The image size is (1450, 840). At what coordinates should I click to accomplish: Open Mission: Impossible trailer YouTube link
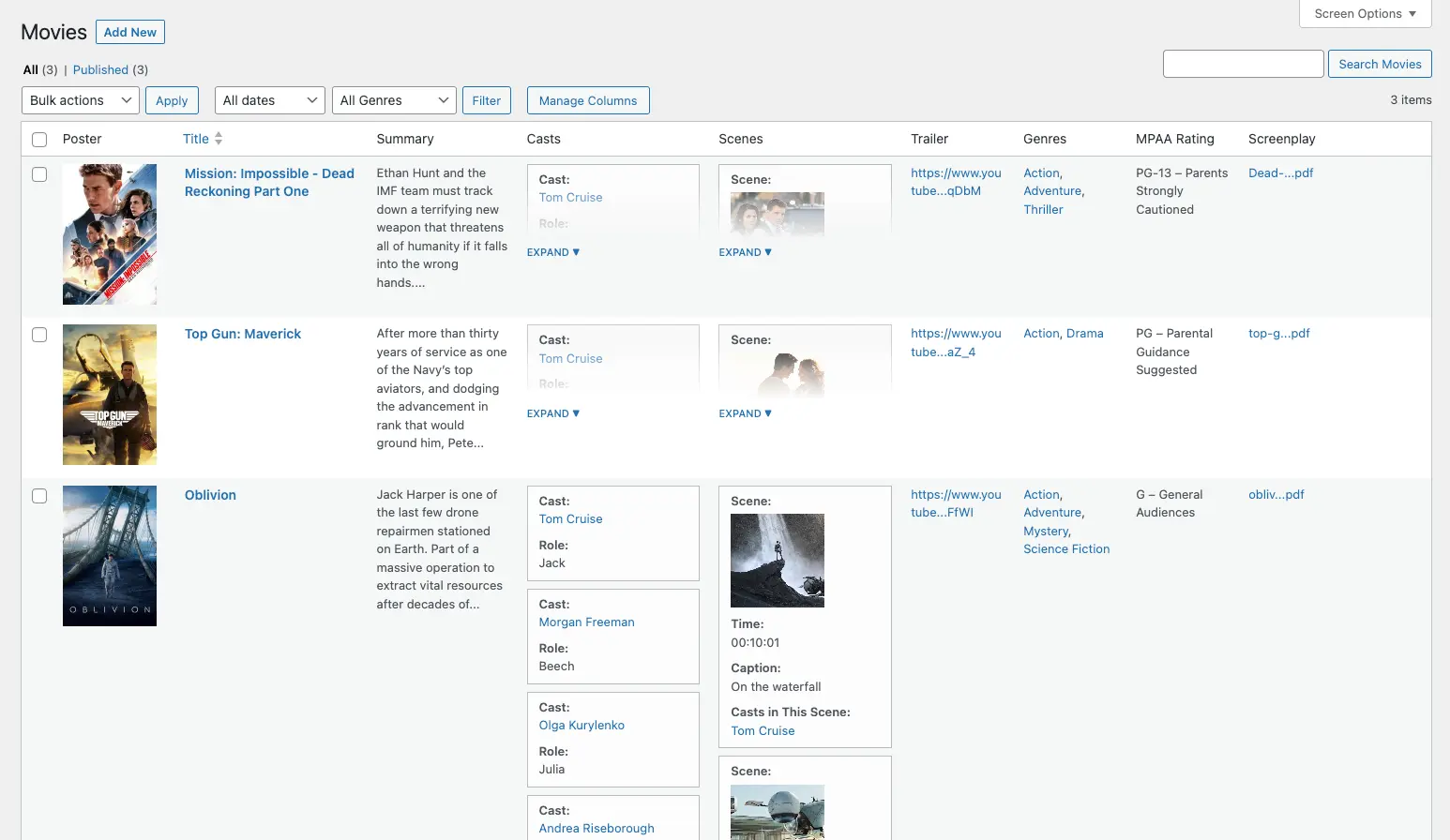coord(956,182)
